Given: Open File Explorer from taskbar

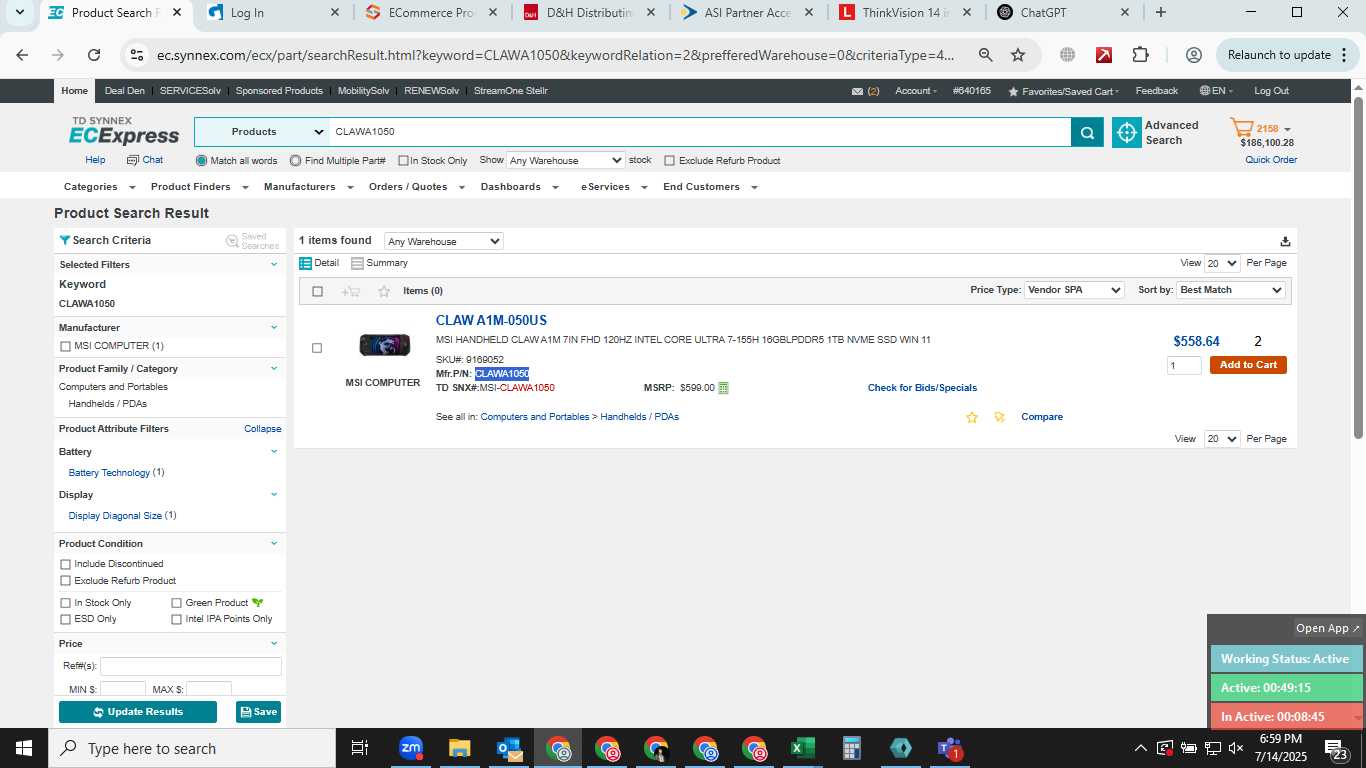Looking at the screenshot, I should click(x=459, y=748).
